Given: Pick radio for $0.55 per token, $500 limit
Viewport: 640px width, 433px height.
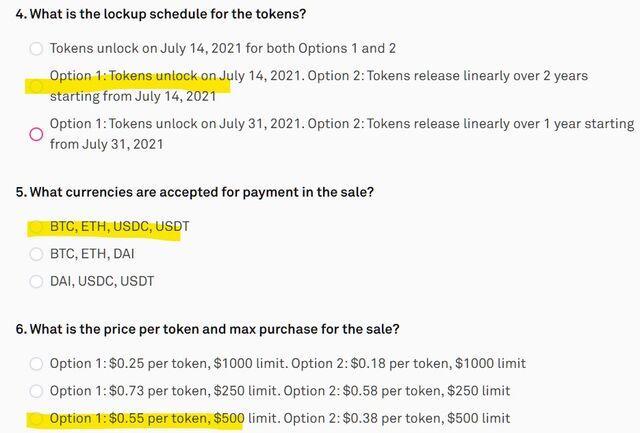Looking at the screenshot, I should (36, 418).
